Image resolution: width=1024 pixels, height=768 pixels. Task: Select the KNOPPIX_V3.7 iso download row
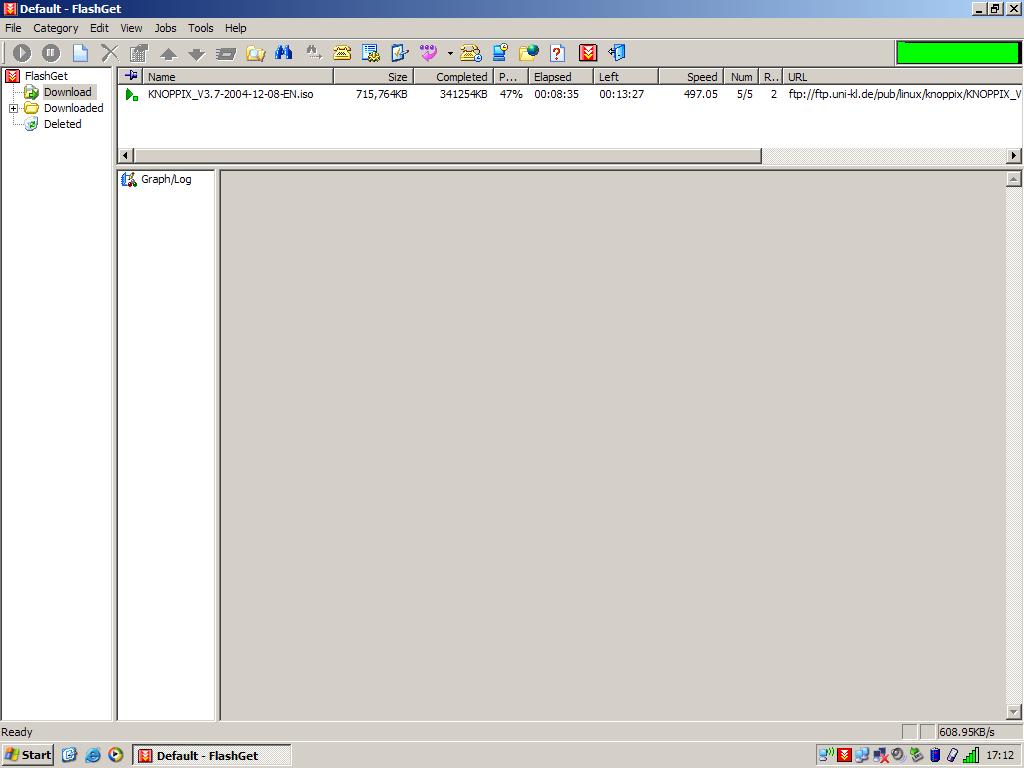(x=230, y=94)
